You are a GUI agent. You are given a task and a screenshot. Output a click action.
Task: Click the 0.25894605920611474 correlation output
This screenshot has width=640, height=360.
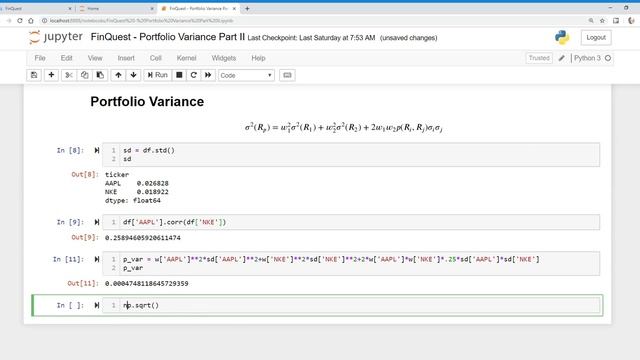[143, 238]
